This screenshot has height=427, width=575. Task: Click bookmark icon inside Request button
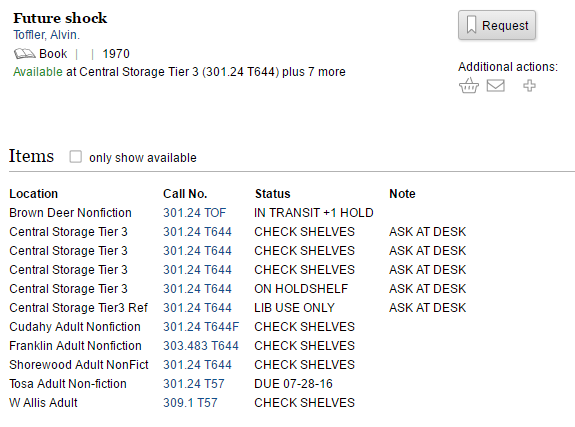472,25
